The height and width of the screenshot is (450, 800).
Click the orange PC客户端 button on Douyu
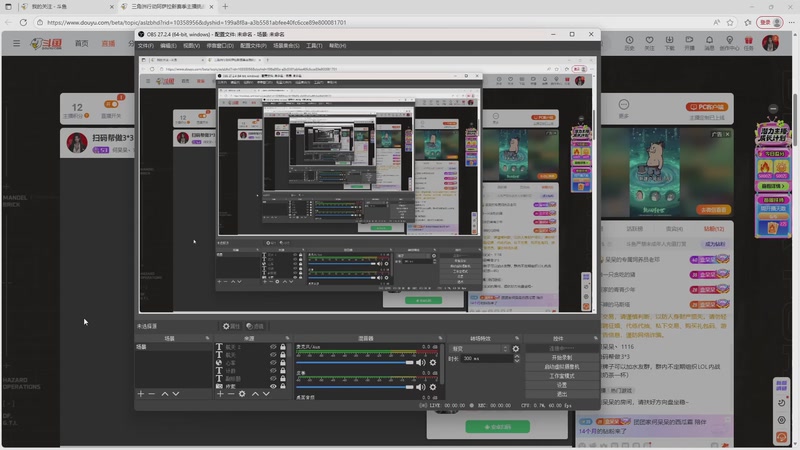707,107
